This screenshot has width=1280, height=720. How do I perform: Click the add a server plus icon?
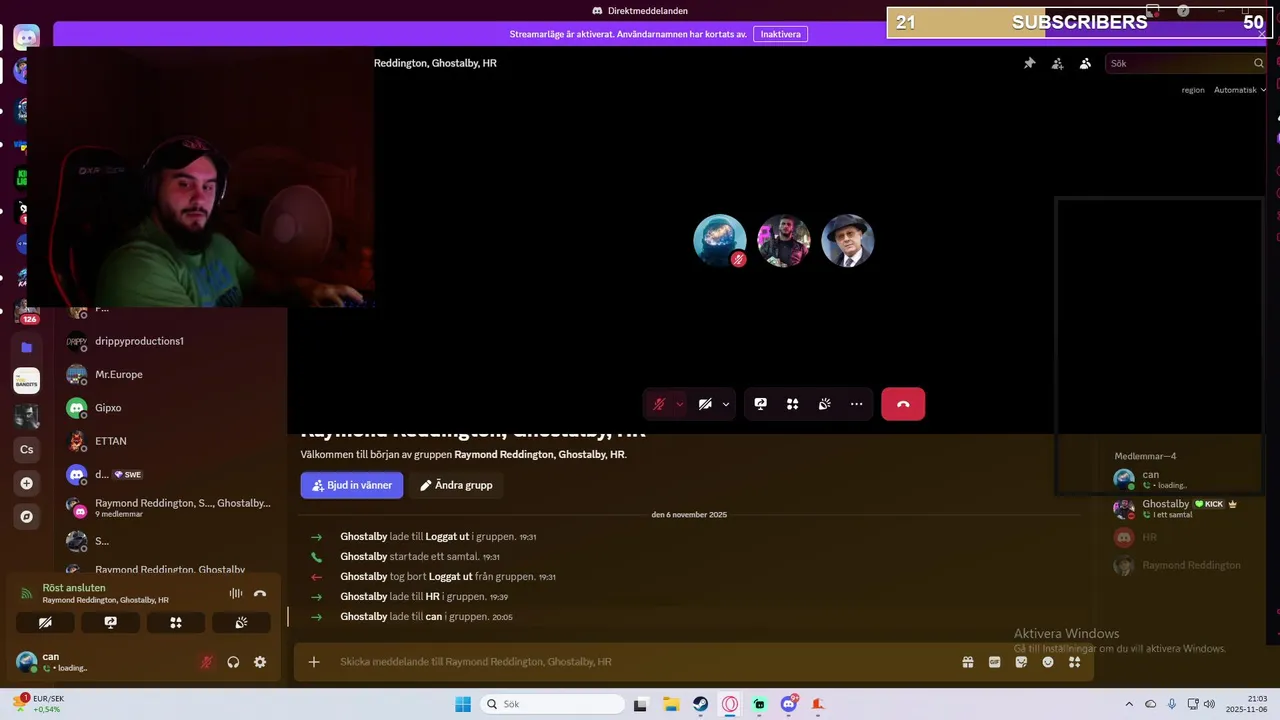point(27,483)
